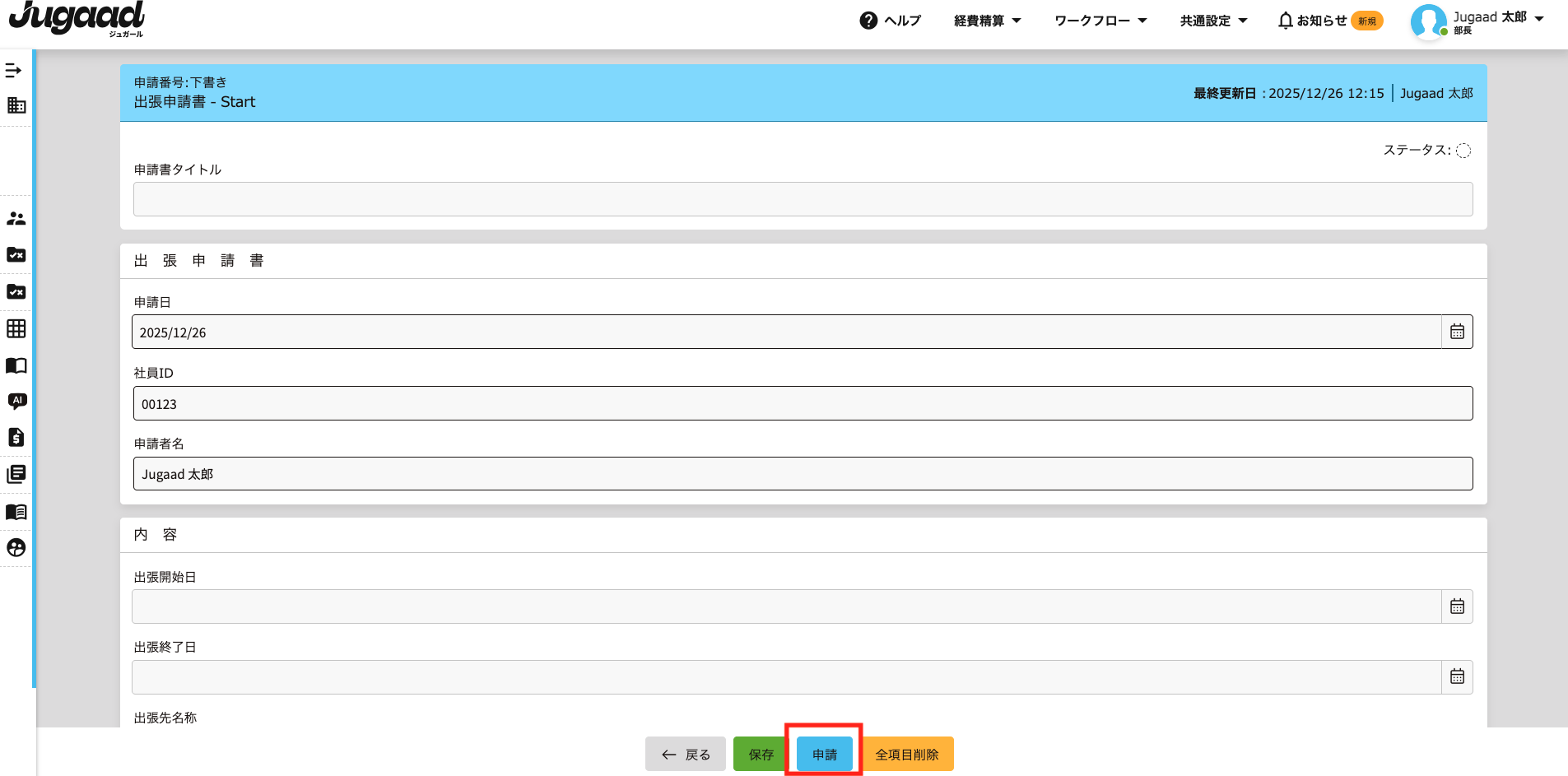Image resolution: width=1568 pixels, height=776 pixels.
Task: Click the people group icon in sidebar
Action: [16, 218]
